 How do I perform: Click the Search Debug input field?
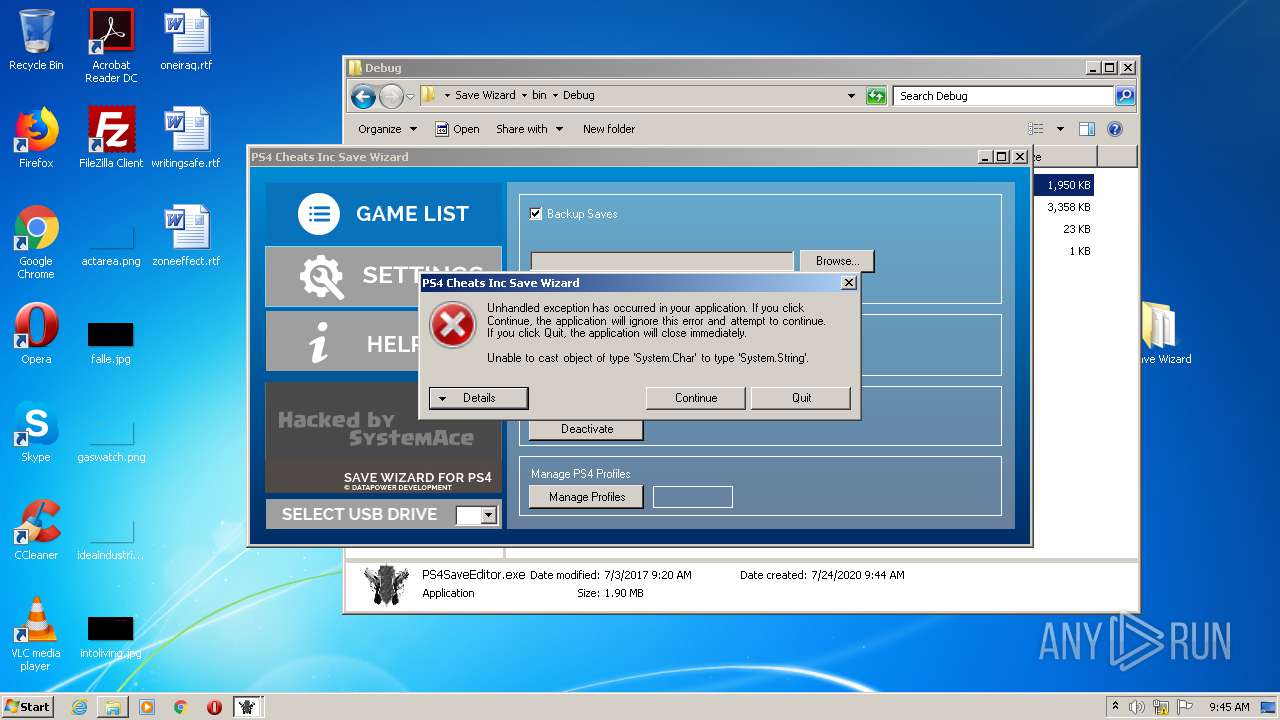pos(1003,96)
